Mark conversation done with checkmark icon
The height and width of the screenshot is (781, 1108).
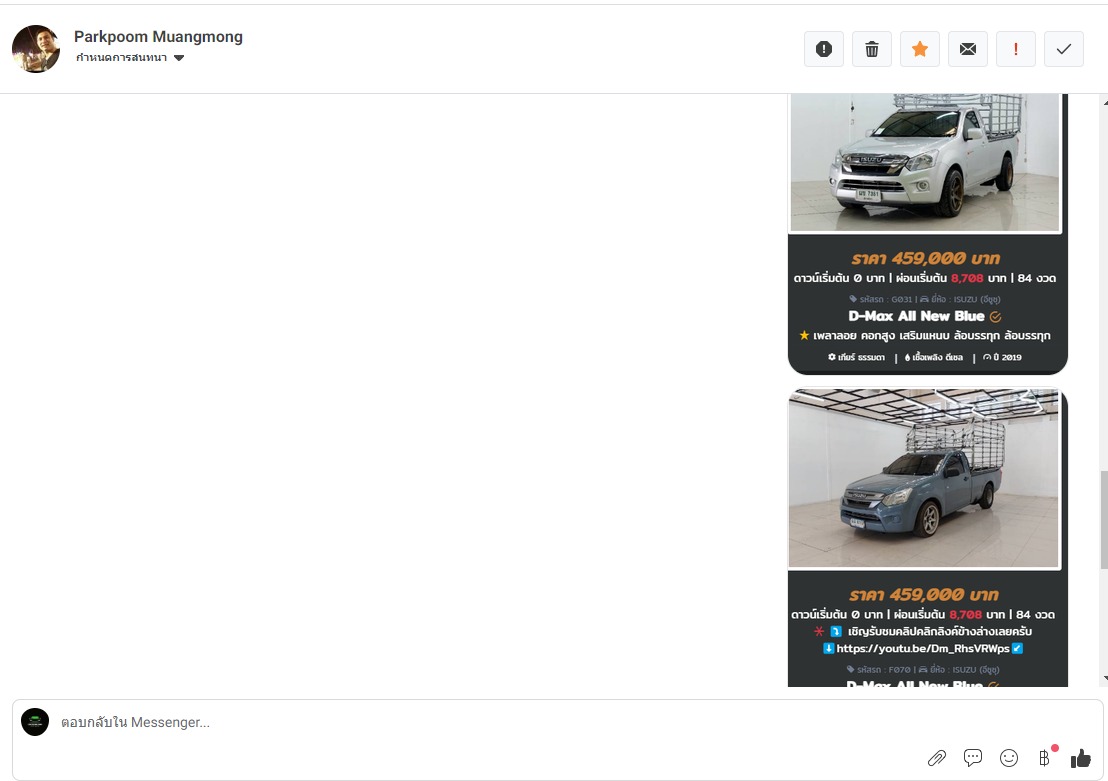coord(1064,49)
